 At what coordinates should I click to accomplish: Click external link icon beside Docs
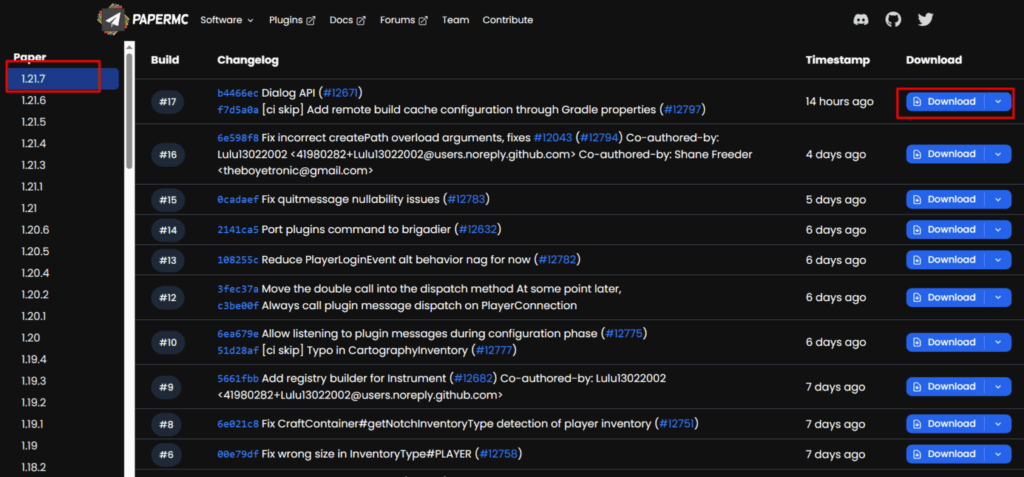pyautogui.click(x=361, y=20)
